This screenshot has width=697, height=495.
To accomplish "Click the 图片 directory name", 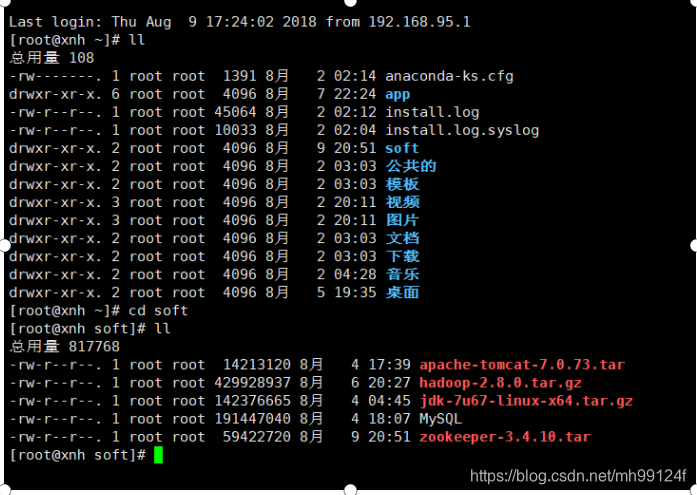I will [x=402, y=220].
